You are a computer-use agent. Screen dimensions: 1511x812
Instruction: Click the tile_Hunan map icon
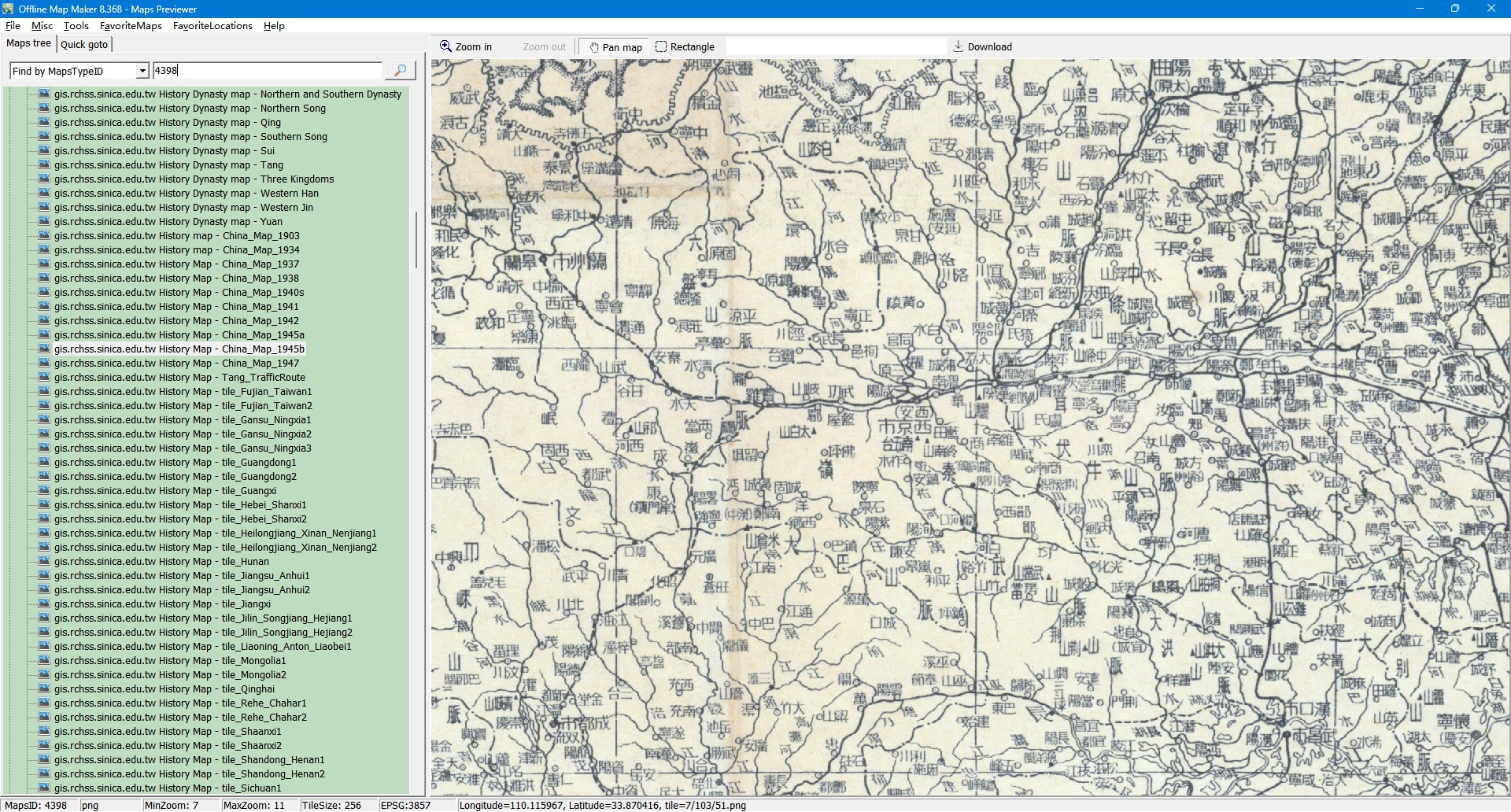[x=44, y=561]
